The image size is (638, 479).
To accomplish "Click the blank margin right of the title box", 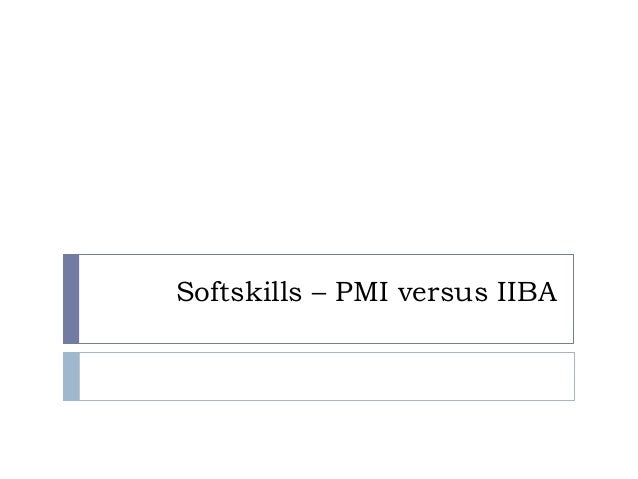I will tap(605, 298).
